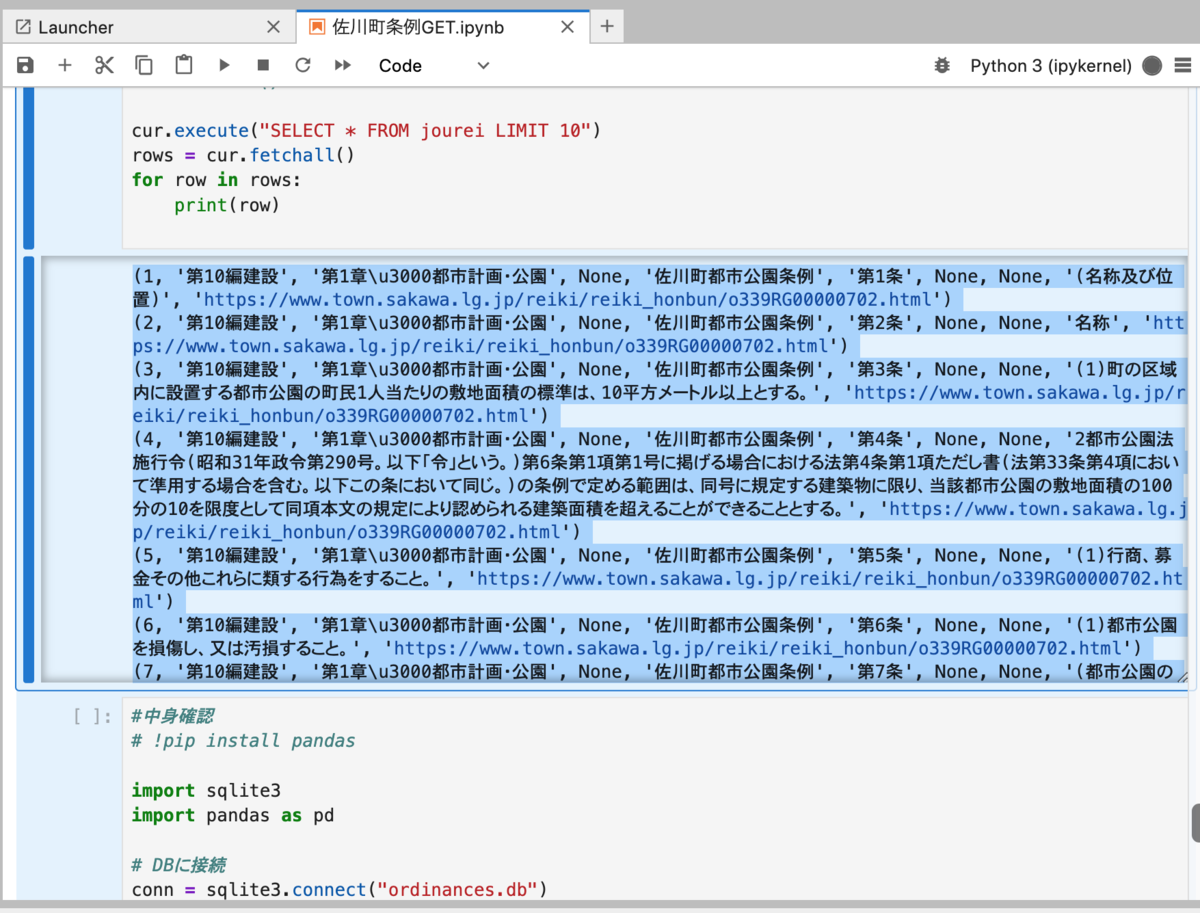The image size is (1200, 913).
Task: Open the URL in output row 6
Action: (760, 648)
